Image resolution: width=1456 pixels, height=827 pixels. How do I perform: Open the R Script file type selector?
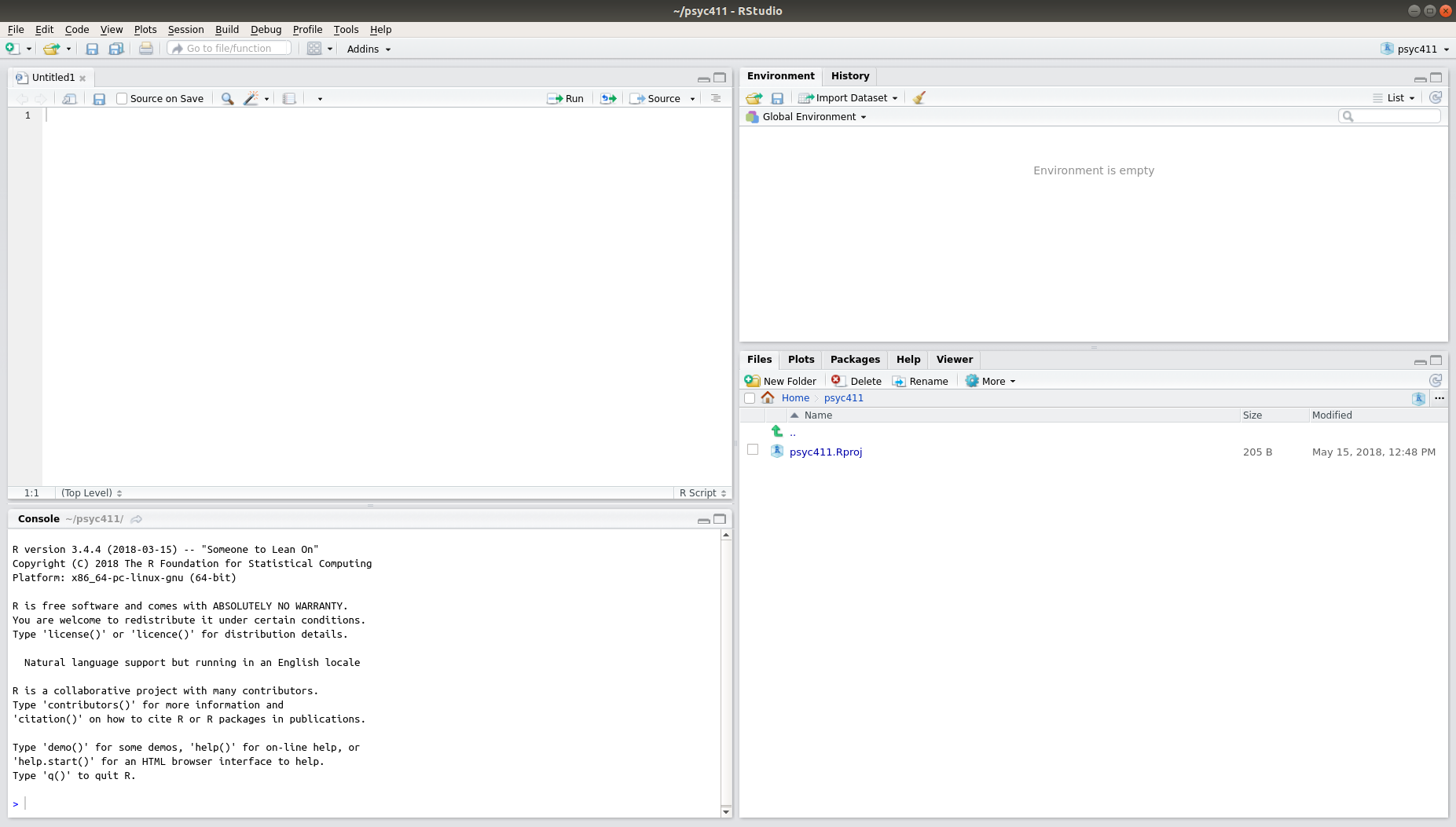[702, 493]
